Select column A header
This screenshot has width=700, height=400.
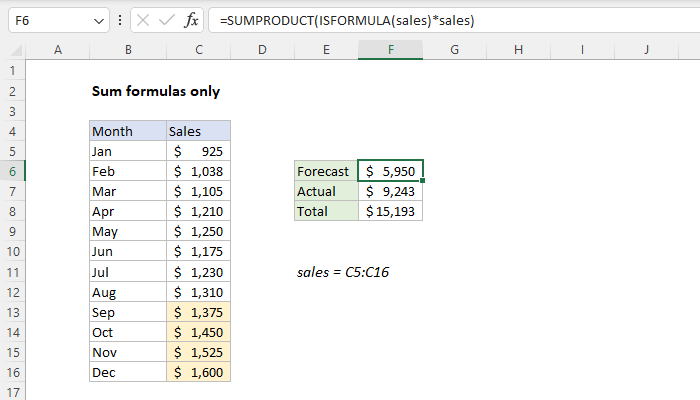[x=58, y=50]
